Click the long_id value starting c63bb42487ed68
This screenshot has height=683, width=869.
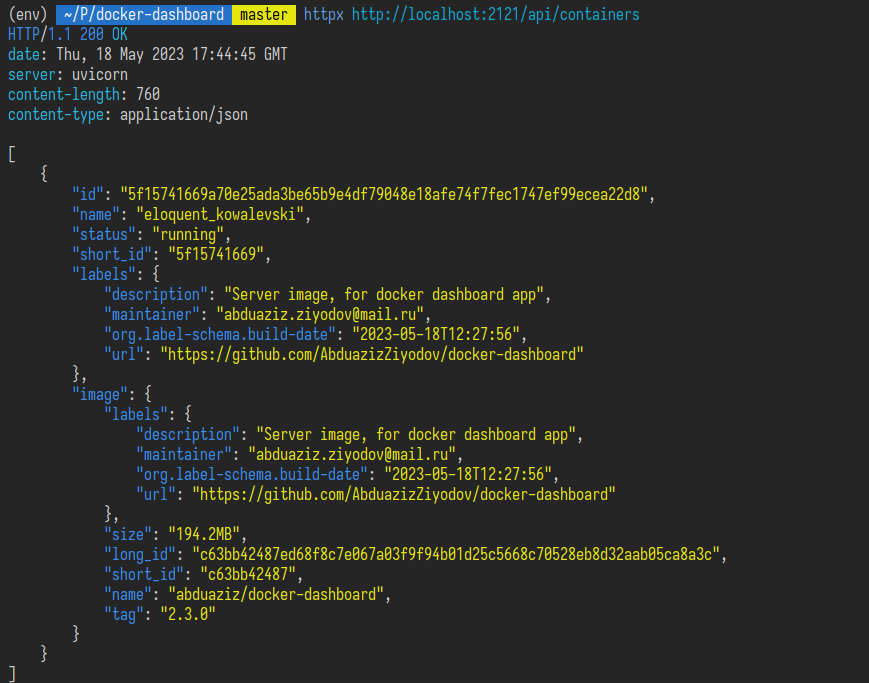[x=456, y=554]
